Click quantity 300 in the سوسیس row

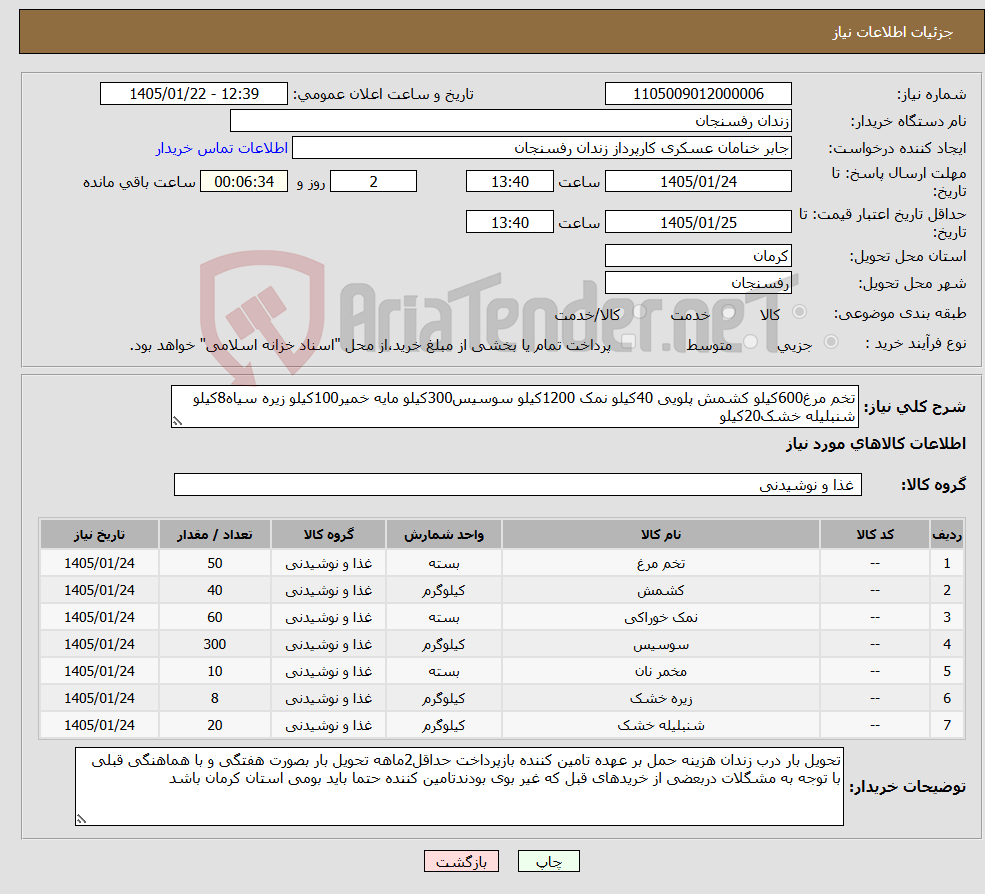(x=215, y=645)
